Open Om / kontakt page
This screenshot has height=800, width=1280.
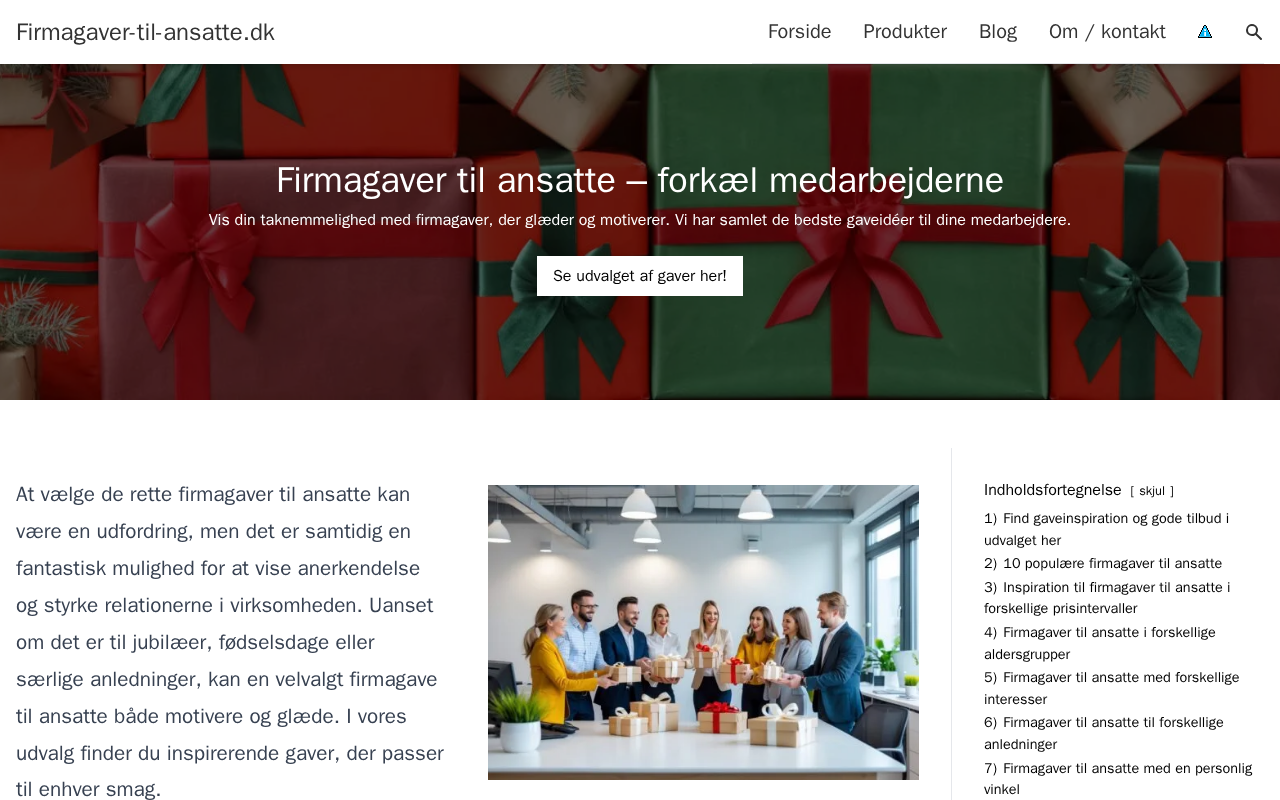pyautogui.click(x=1107, y=32)
